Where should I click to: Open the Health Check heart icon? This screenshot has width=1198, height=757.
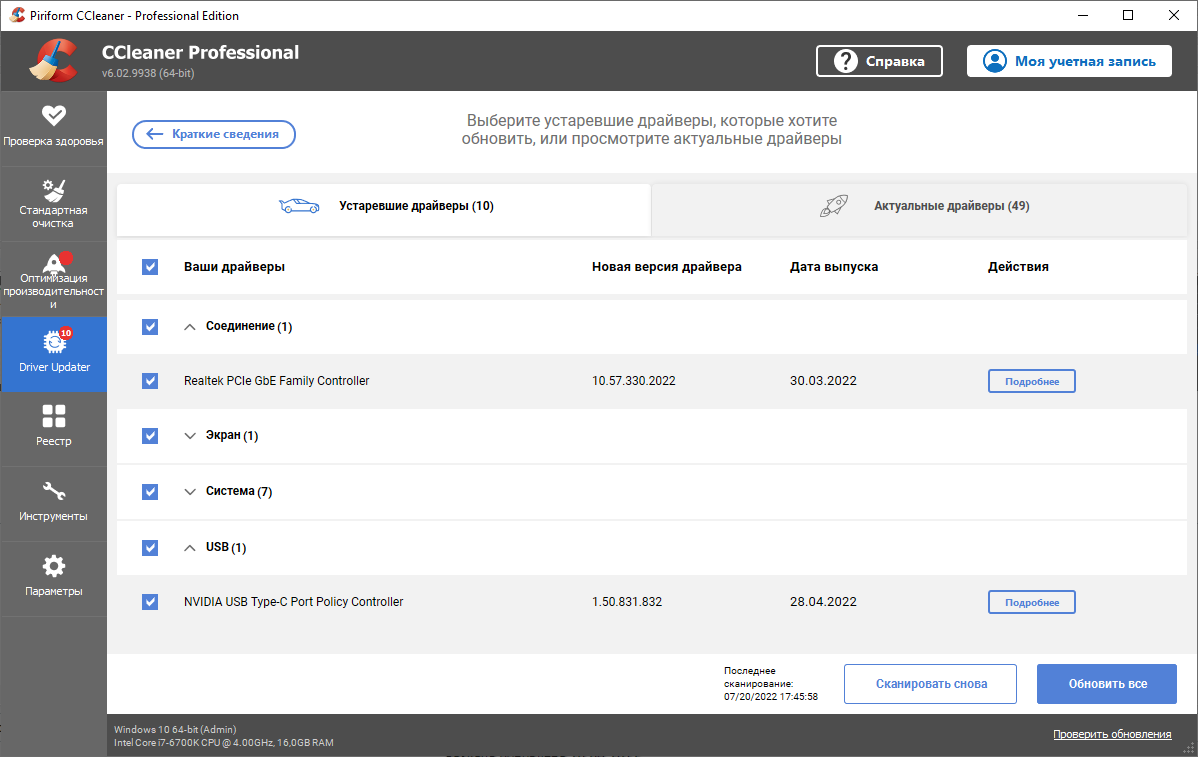(53, 116)
